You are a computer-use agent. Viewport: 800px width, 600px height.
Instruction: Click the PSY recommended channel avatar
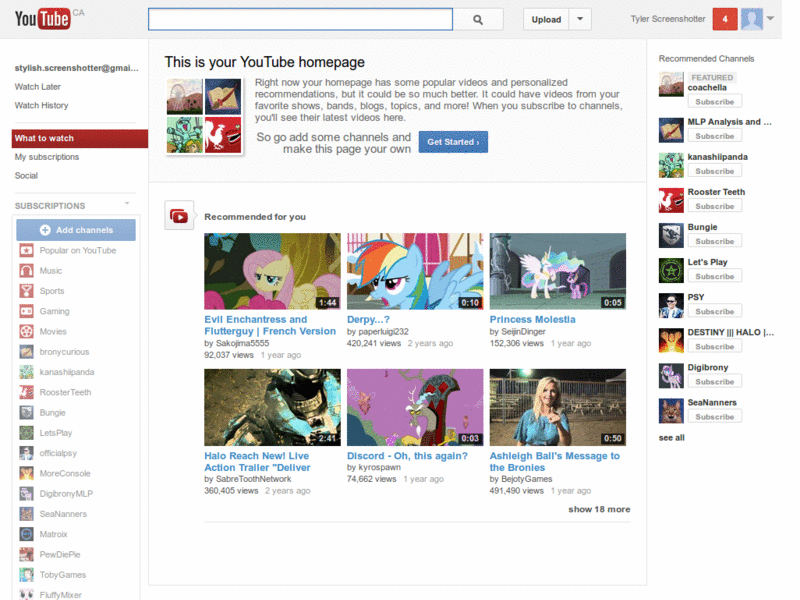coord(671,306)
